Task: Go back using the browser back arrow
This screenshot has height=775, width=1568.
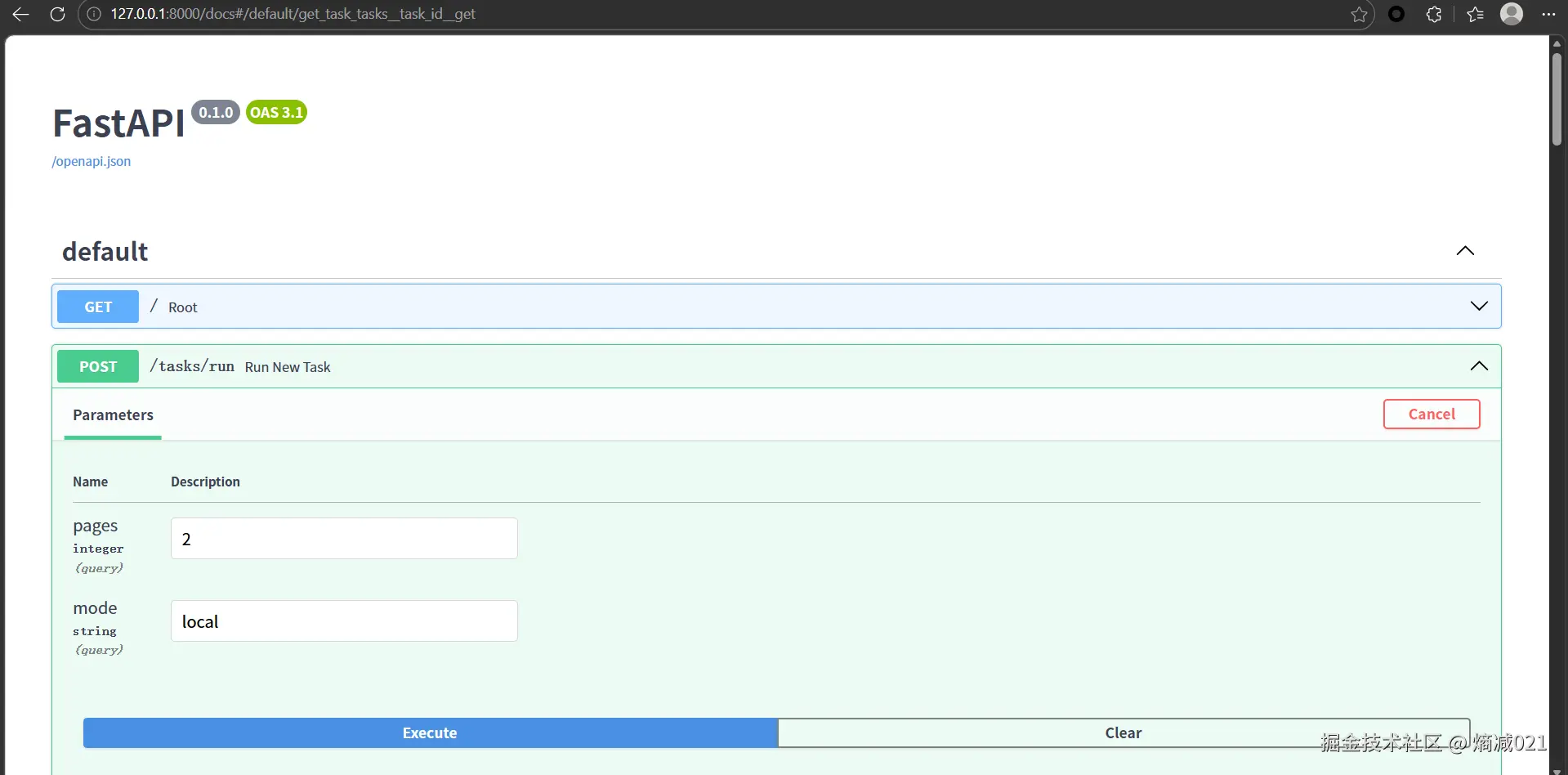Action: pos(21,14)
